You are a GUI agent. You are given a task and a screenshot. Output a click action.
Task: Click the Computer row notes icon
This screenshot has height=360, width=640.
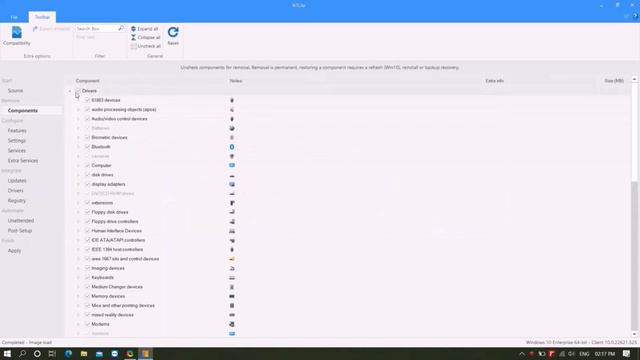click(232, 165)
